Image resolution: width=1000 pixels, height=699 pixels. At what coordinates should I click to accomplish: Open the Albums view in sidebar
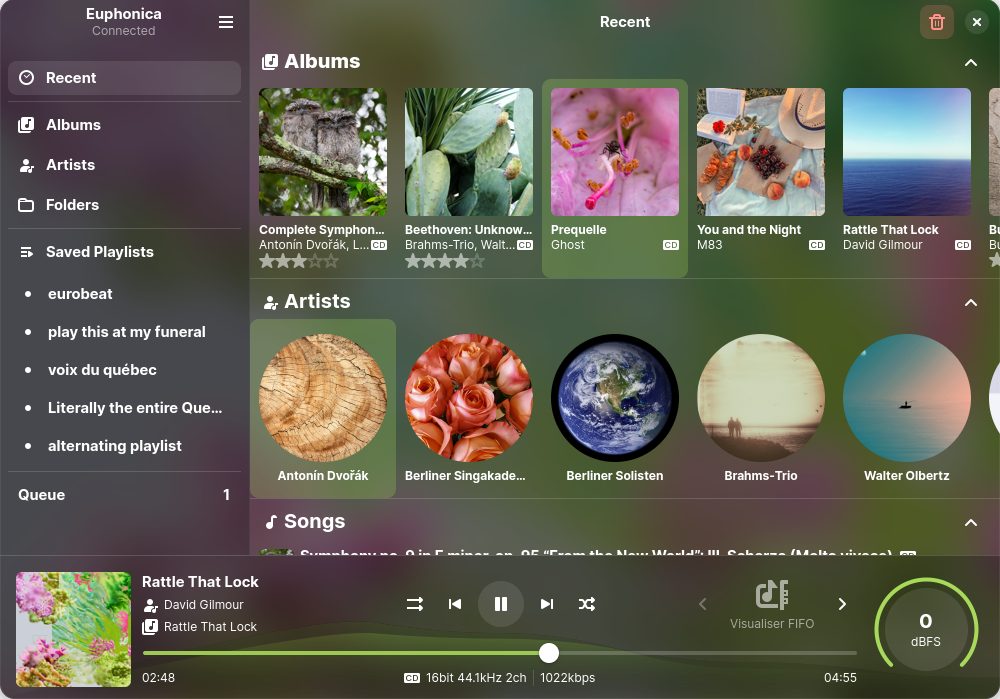[x=124, y=125]
